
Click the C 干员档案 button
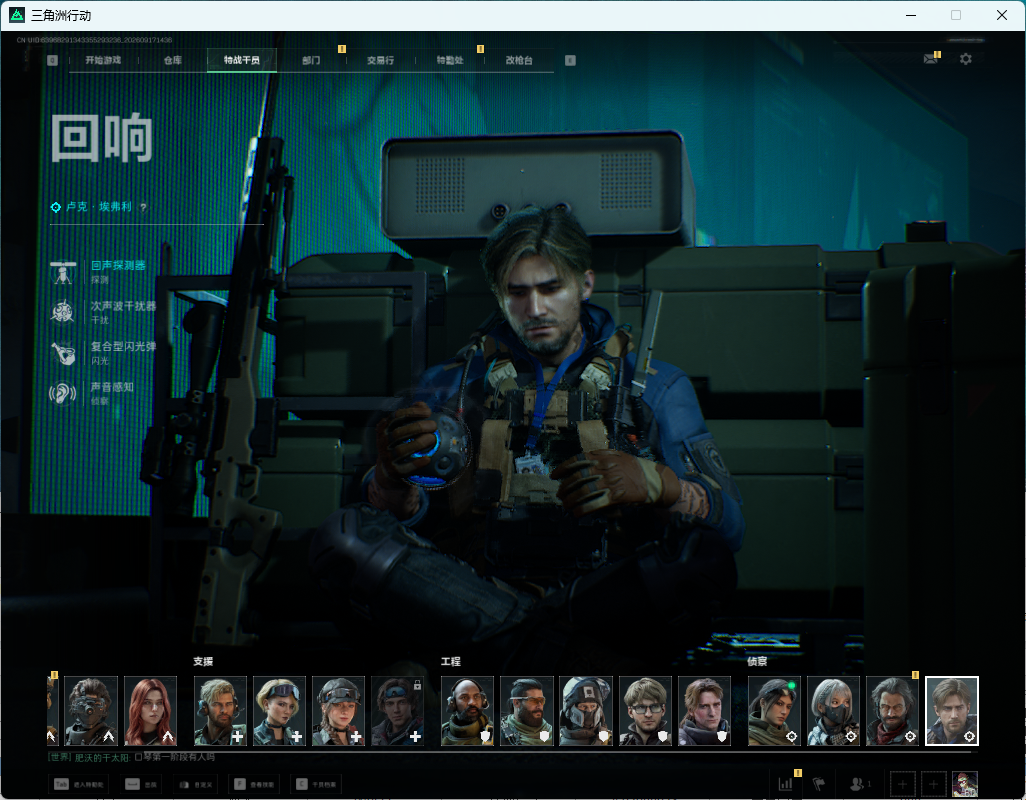pyautogui.click(x=318, y=784)
